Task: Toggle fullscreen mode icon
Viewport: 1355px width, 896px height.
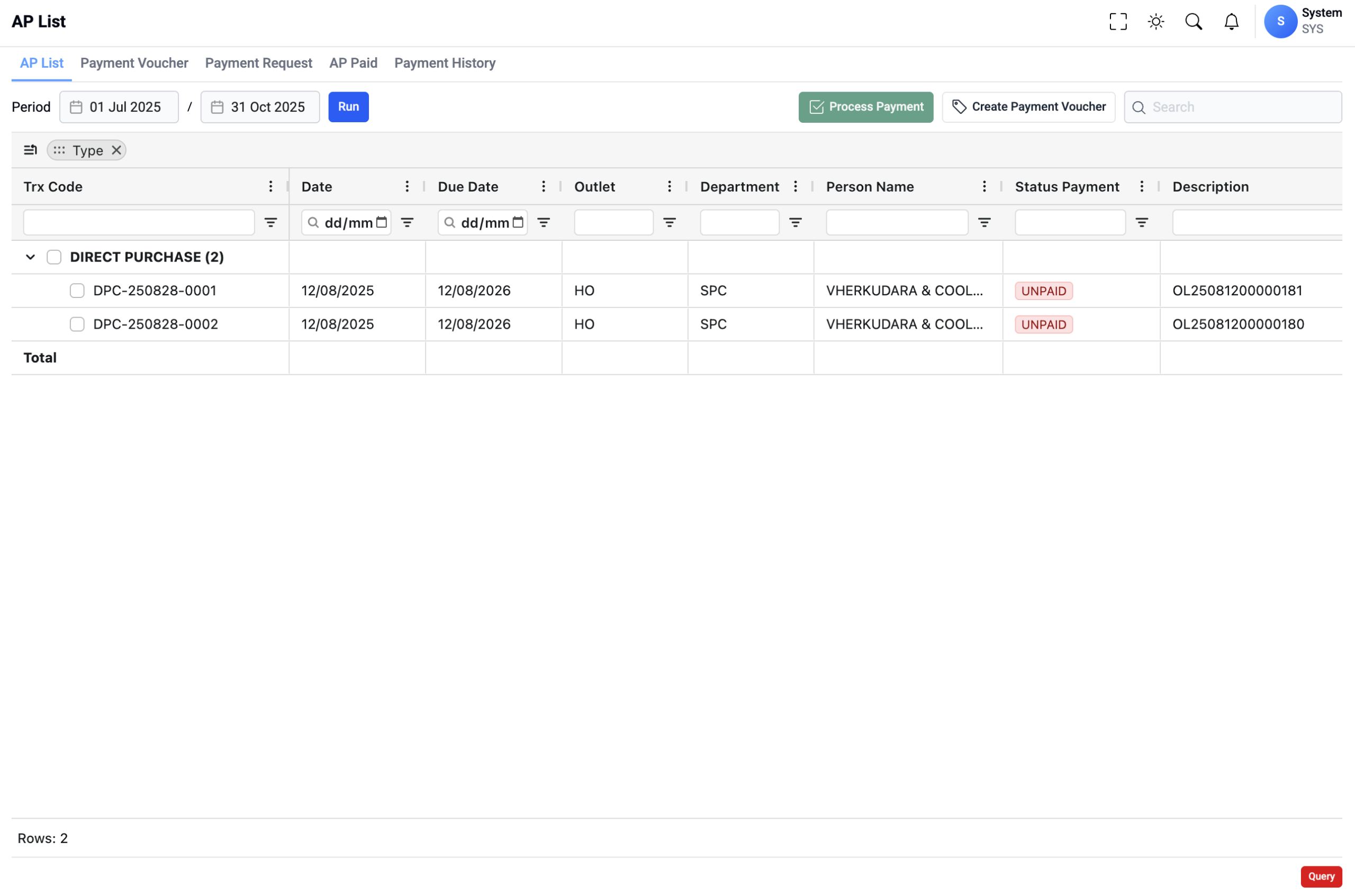Action: point(1118,22)
